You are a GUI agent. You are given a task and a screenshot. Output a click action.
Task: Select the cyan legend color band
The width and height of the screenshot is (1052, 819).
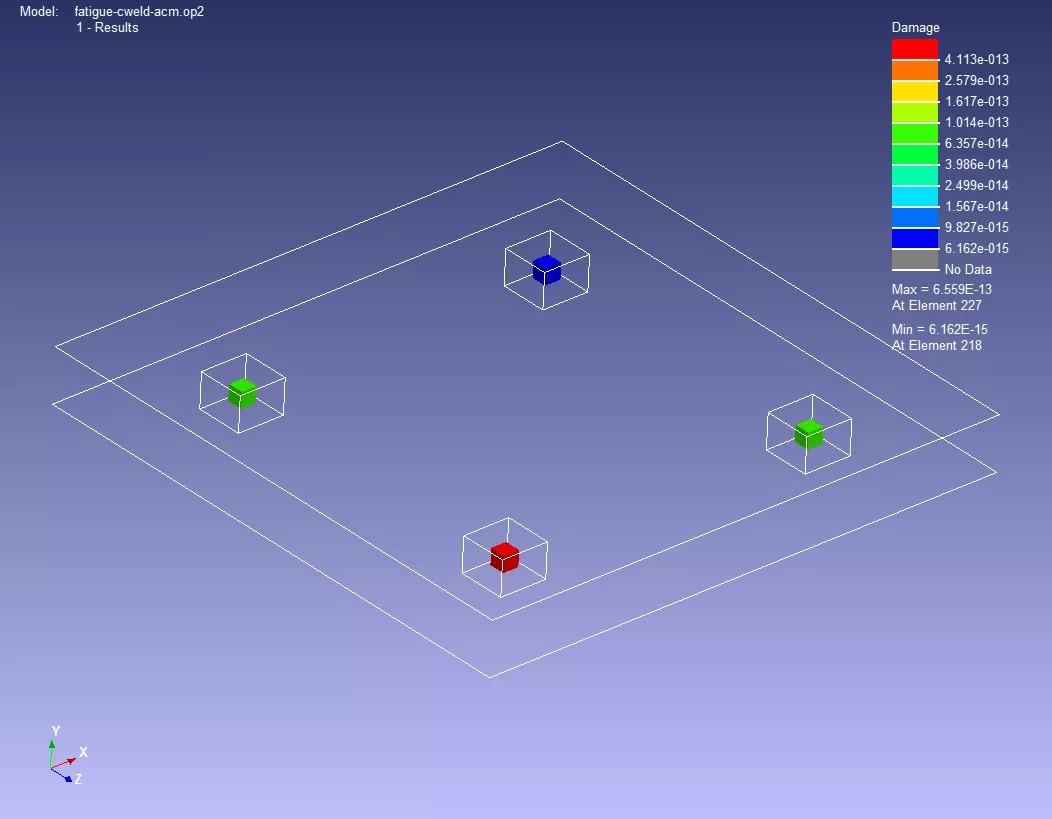coord(914,196)
